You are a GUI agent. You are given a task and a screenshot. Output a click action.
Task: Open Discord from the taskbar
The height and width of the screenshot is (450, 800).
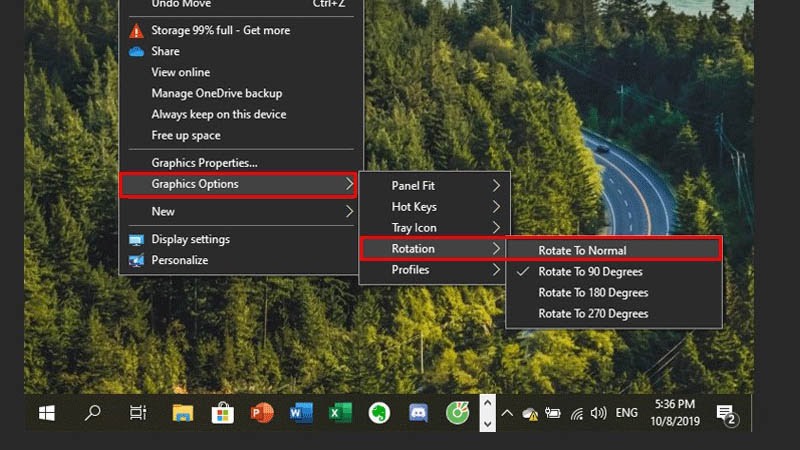pyautogui.click(x=418, y=412)
